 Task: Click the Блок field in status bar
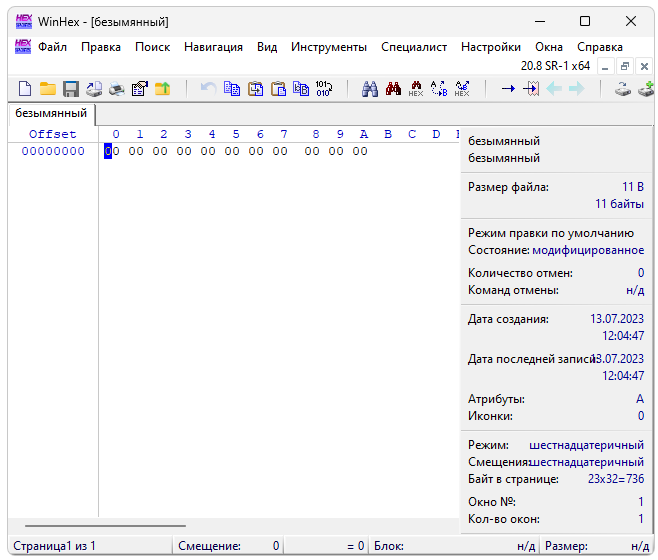pyautogui.click(x=454, y=546)
